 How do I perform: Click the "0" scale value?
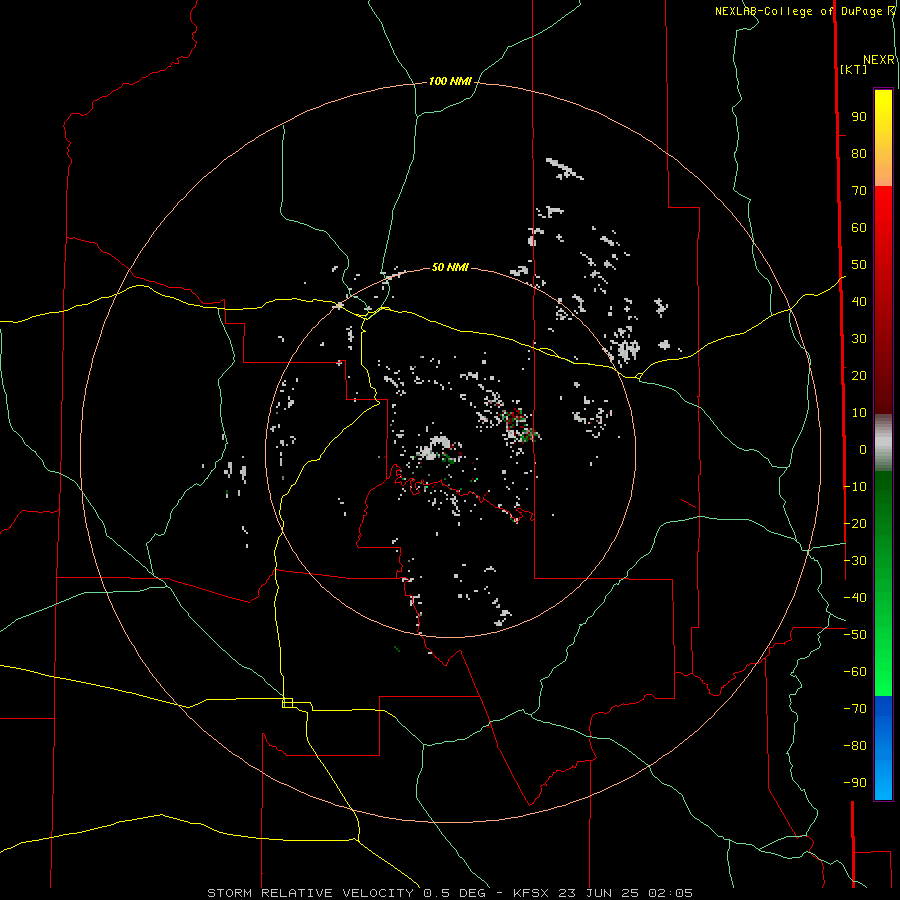pos(863,450)
